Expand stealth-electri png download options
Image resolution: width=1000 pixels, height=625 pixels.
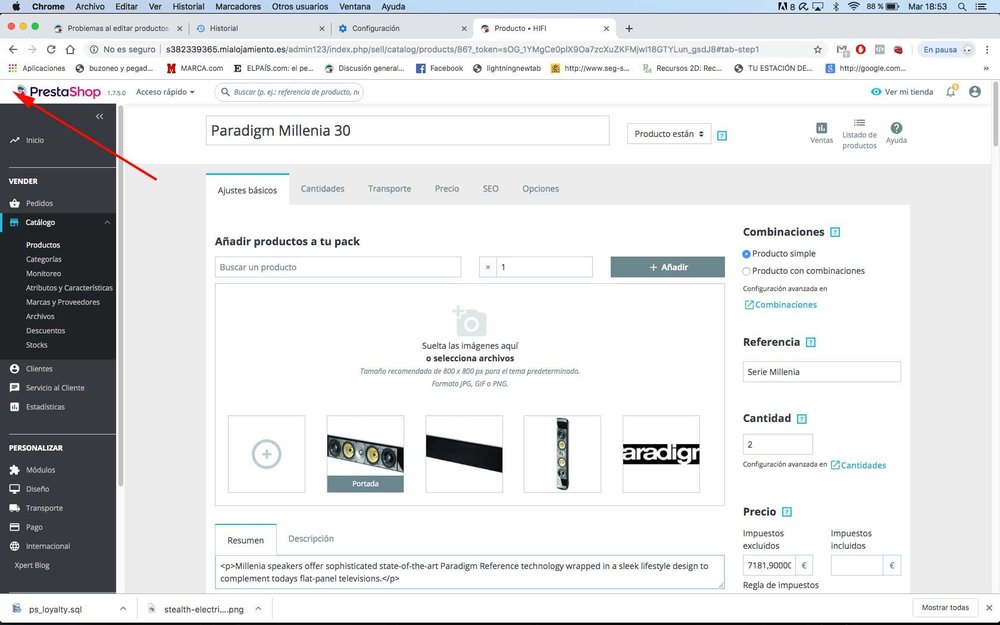pyautogui.click(x=258, y=609)
